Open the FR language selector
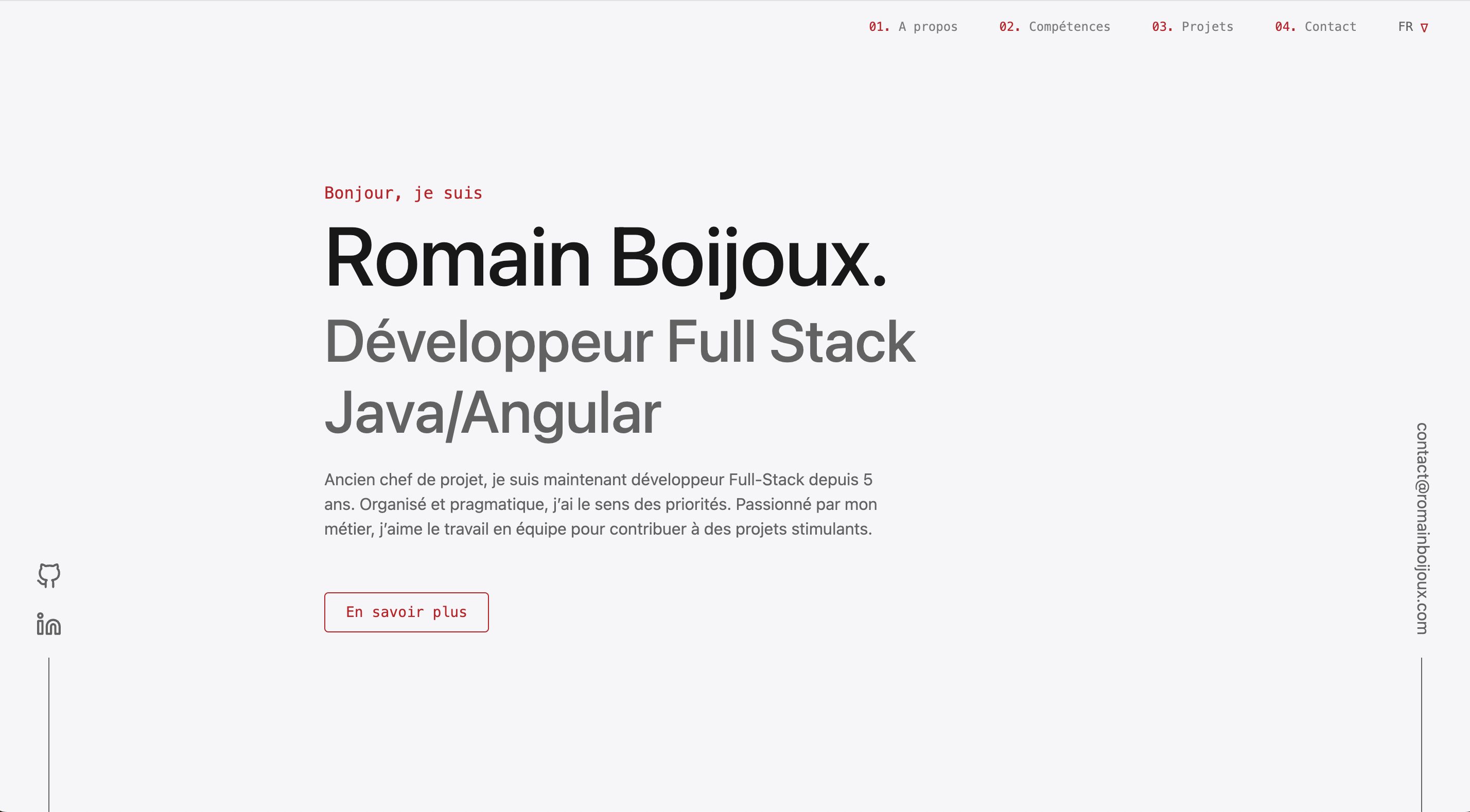Viewport: 1470px width, 812px height. (1405, 27)
